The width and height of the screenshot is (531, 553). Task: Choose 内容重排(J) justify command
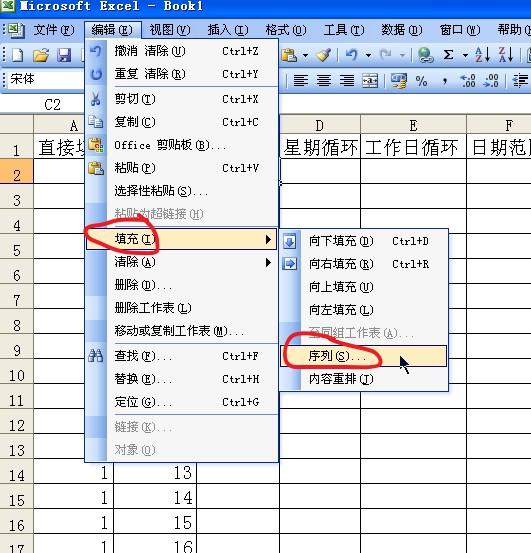click(x=364, y=379)
